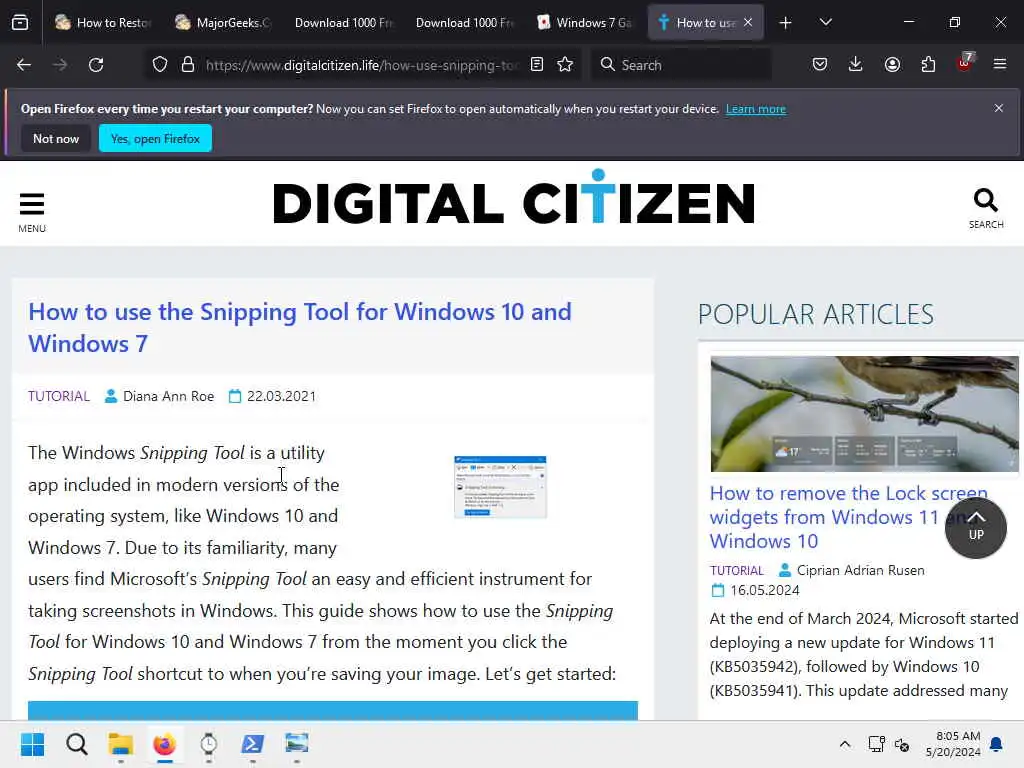
Task: Save page to Pocket
Action: coord(820,65)
